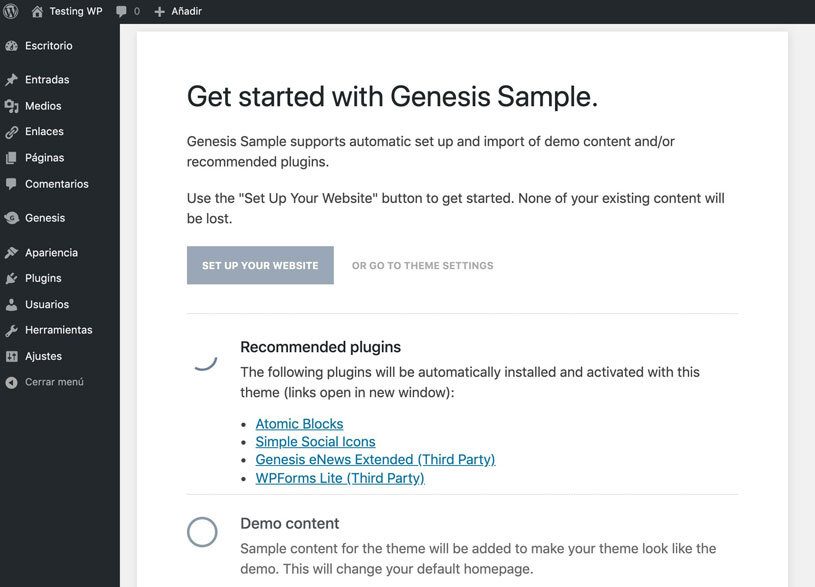Image resolution: width=815 pixels, height=587 pixels.
Task: Click the Herramientas wrench icon
Action: [x=11, y=330]
